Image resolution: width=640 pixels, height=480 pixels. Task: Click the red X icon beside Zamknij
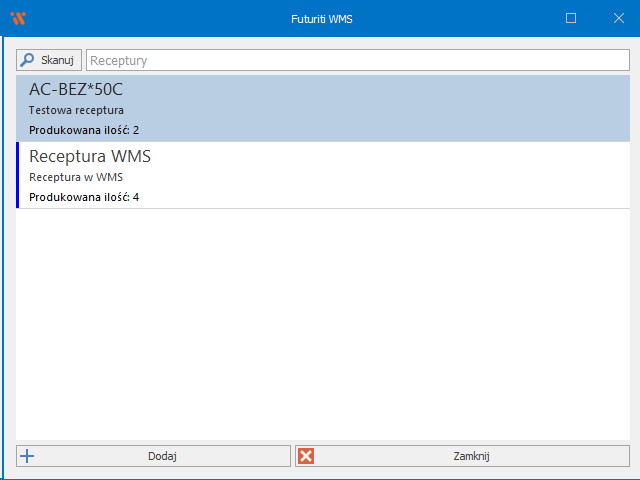(307, 456)
